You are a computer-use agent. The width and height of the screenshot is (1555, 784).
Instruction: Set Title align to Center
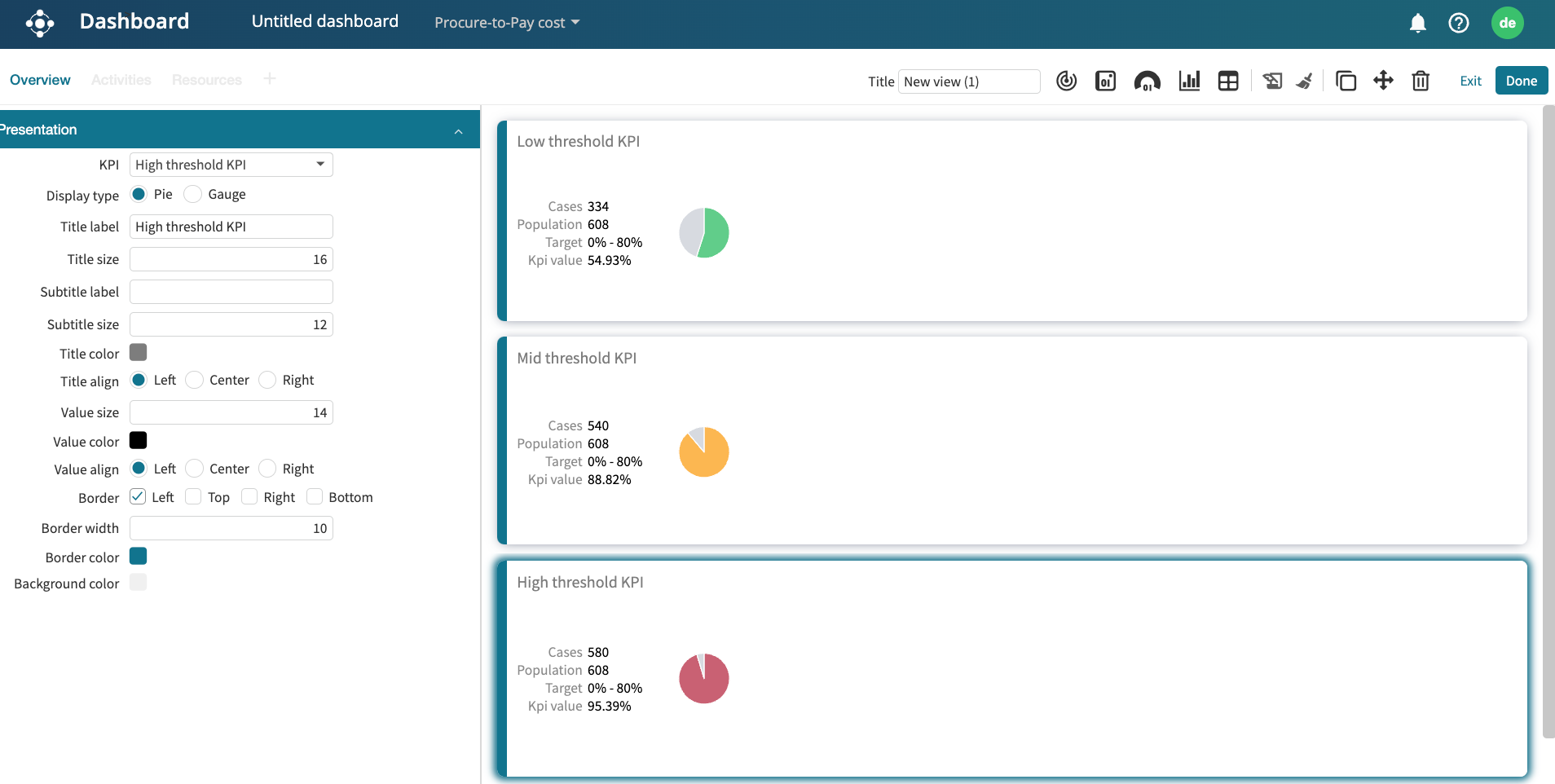pos(195,381)
